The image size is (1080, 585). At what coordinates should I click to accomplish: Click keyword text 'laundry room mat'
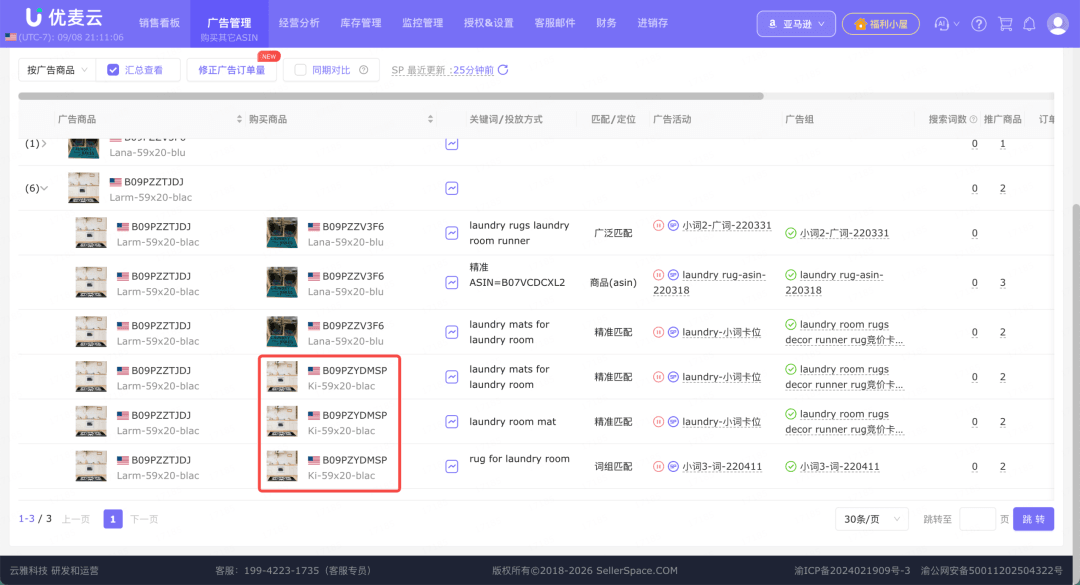(x=512, y=422)
